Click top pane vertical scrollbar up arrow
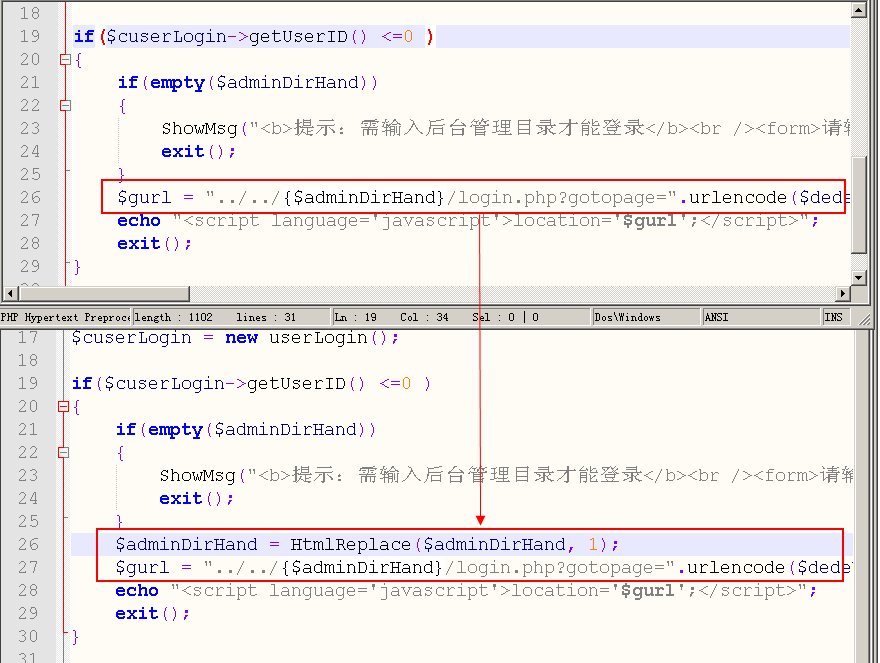This screenshot has height=663, width=880. [859, 9]
